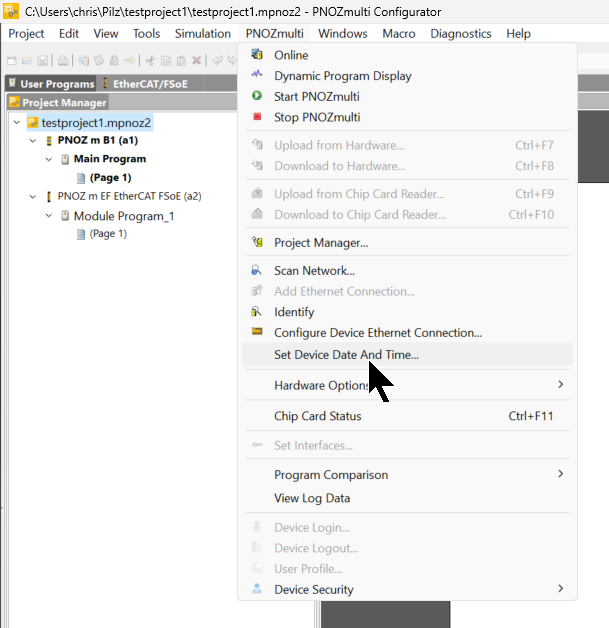Click the Scan Network magnifier icon

coord(257,270)
